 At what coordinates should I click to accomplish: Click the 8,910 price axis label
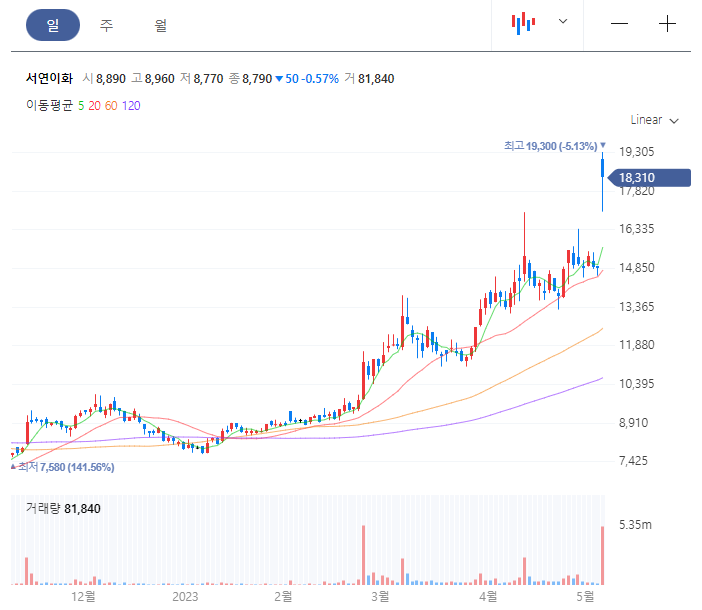click(x=634, y=422)
